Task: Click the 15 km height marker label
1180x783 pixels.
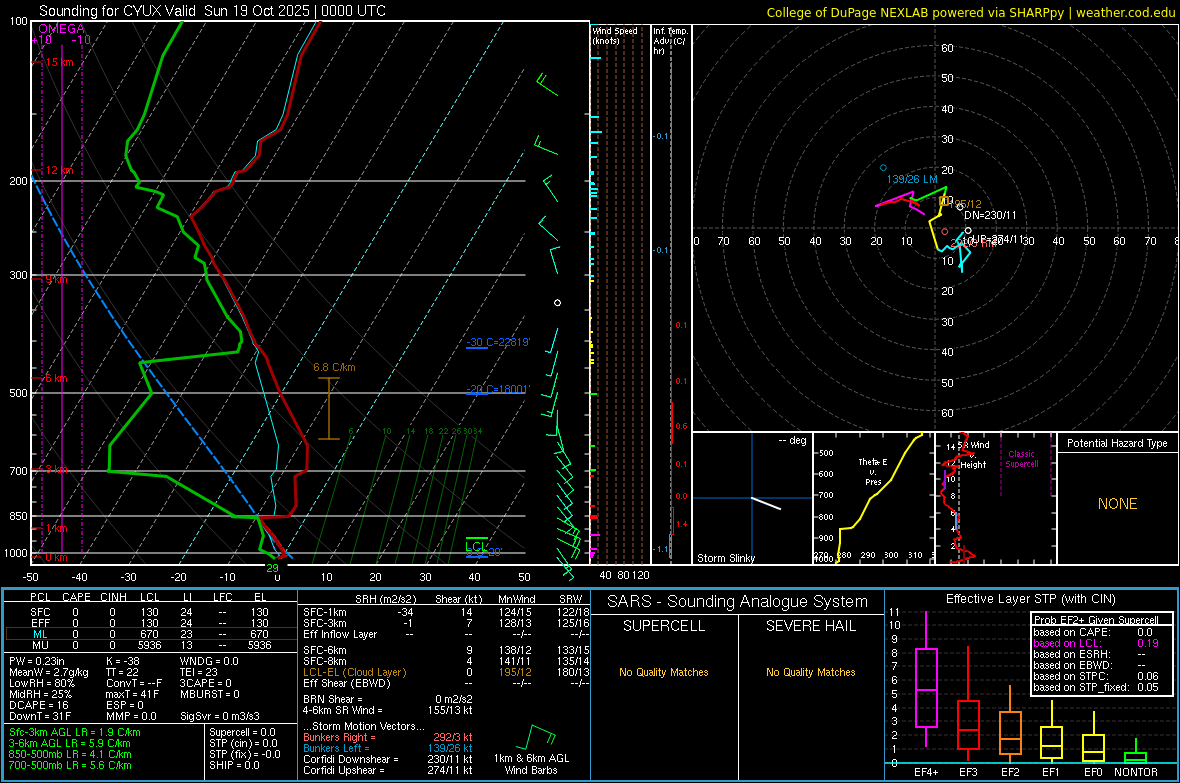Action: click(59, 62)
